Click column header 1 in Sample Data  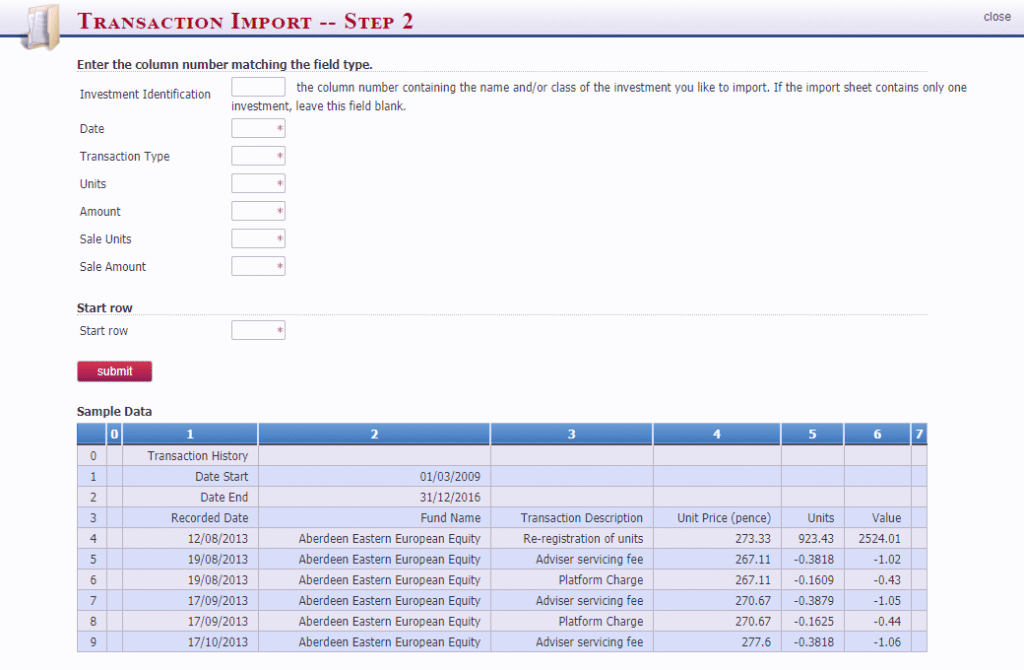click(190, 434)
